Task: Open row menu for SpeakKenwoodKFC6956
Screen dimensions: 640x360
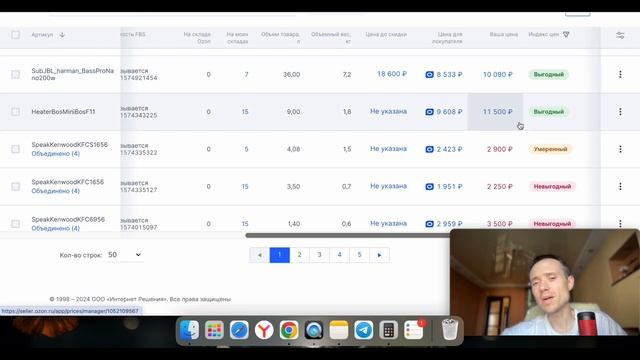Action: 620,224
